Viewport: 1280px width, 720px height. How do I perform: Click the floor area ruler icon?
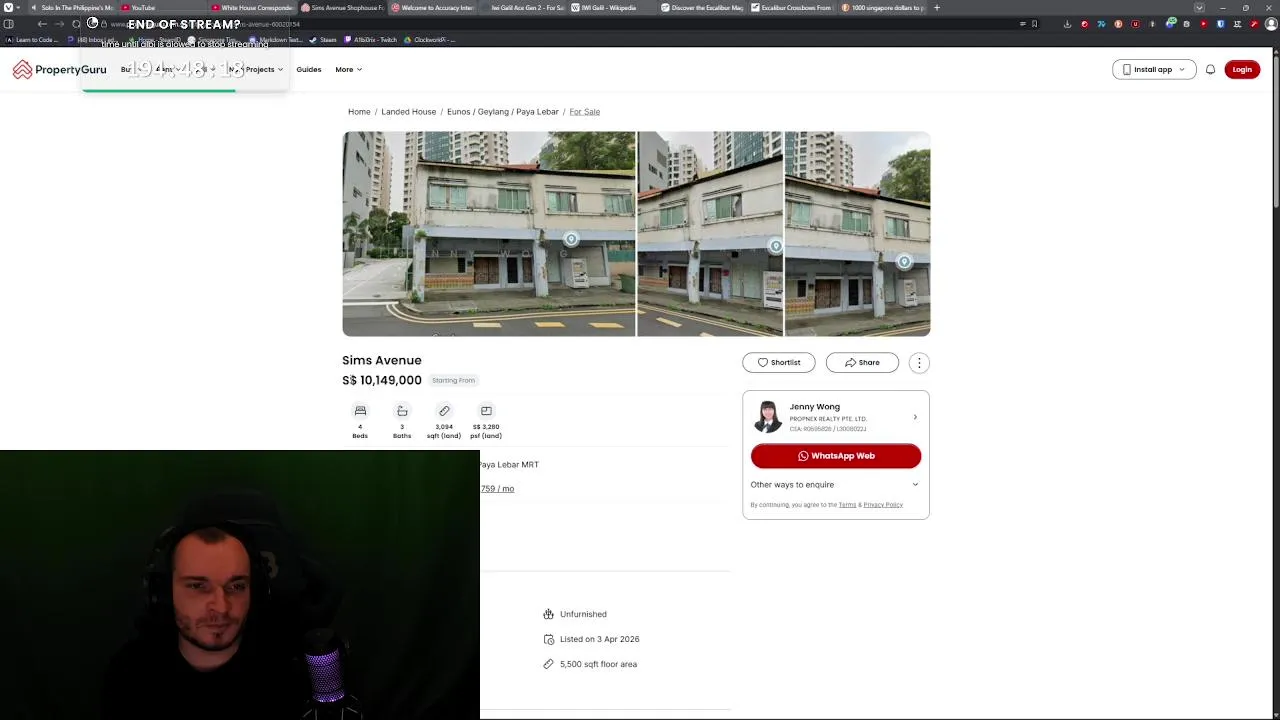point(548,664)
